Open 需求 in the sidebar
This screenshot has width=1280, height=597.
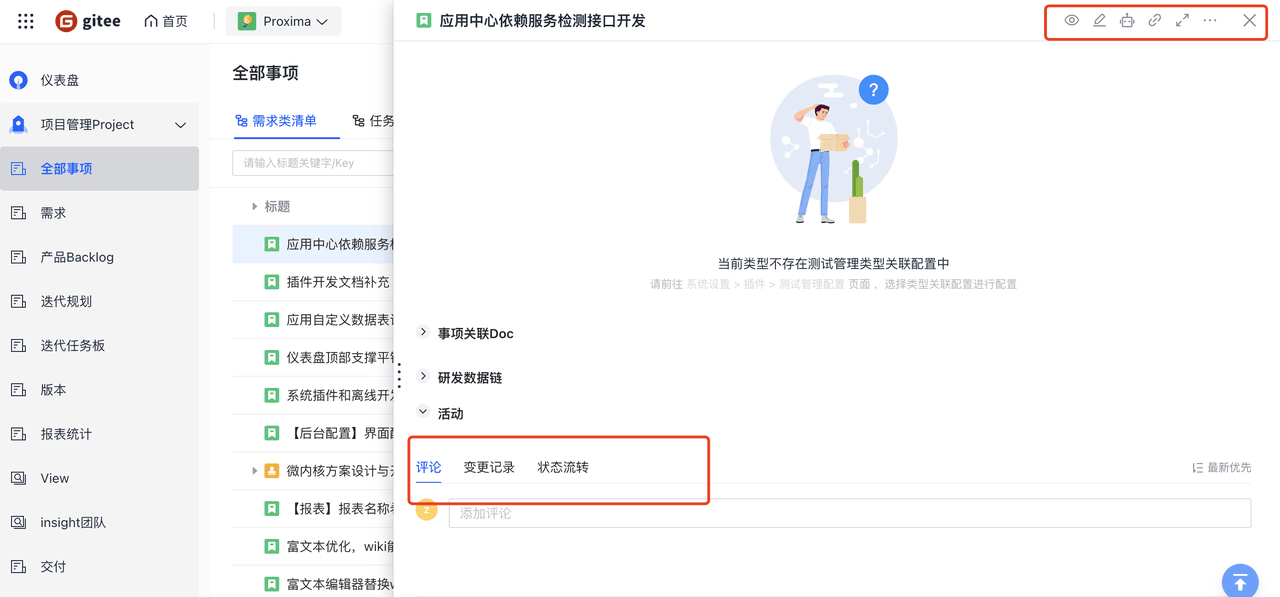coord(99,213)
